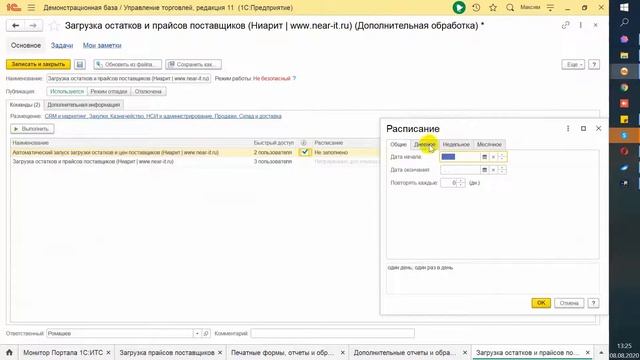Adjust the Повторять каждые spinner

click(461, 183)
